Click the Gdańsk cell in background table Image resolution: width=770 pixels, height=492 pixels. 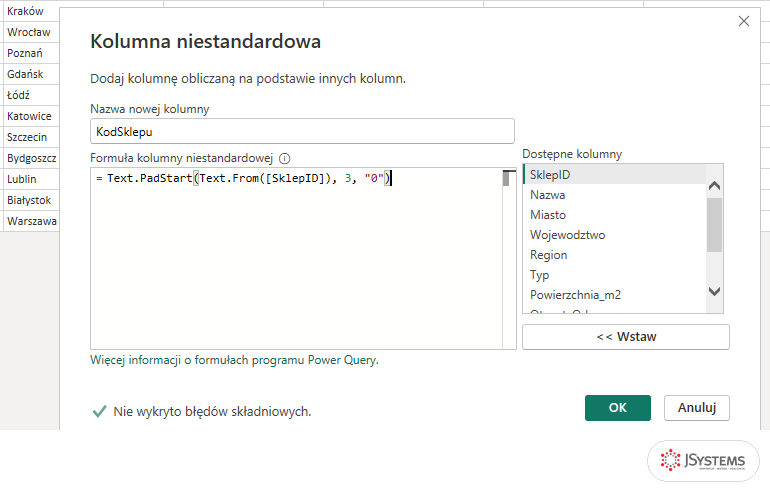pyautogui.click(x=31, y=74)
